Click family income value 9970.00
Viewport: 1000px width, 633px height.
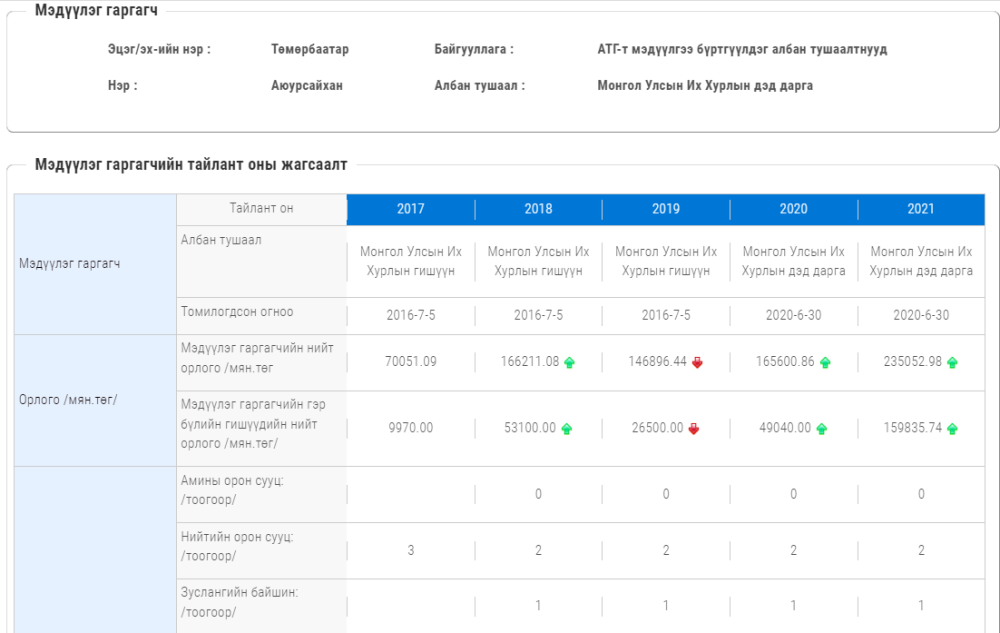point(411,428)
